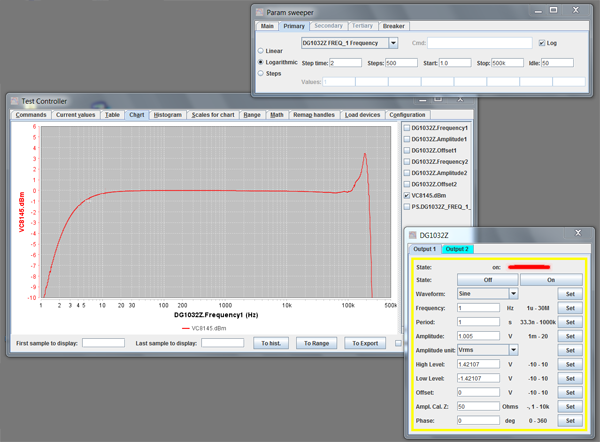Open the Amplitude unit Vrms dropdown
The image size is (600, 442).
pyautogui.click(x=514, y=350)
